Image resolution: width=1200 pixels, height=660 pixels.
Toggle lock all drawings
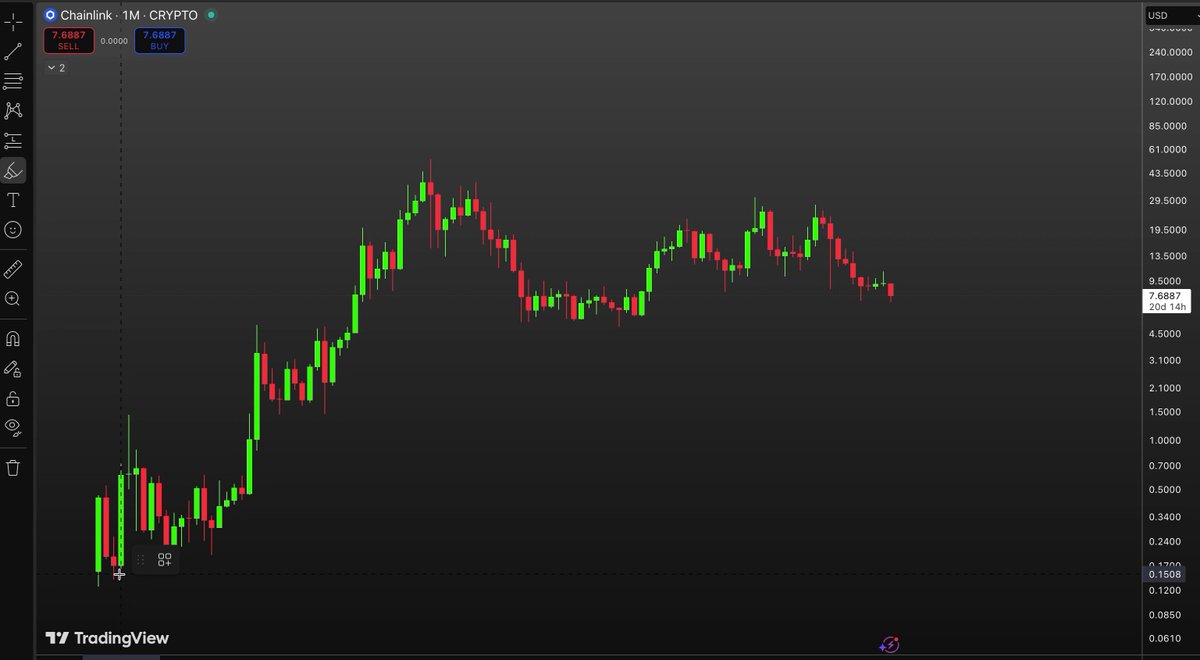(x=13, y=399)
